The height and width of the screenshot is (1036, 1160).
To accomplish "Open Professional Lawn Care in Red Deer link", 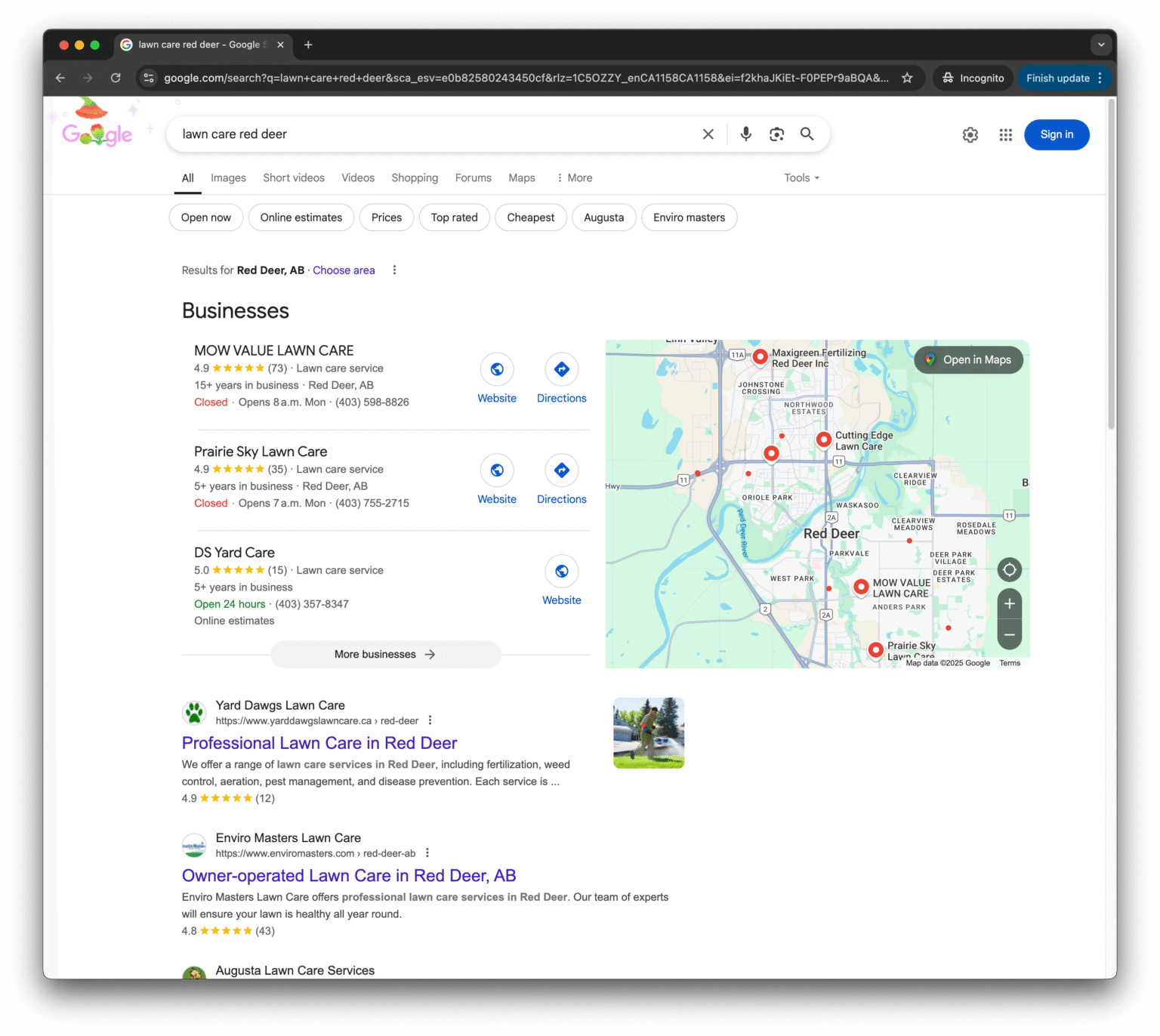I will coord(319,743).
